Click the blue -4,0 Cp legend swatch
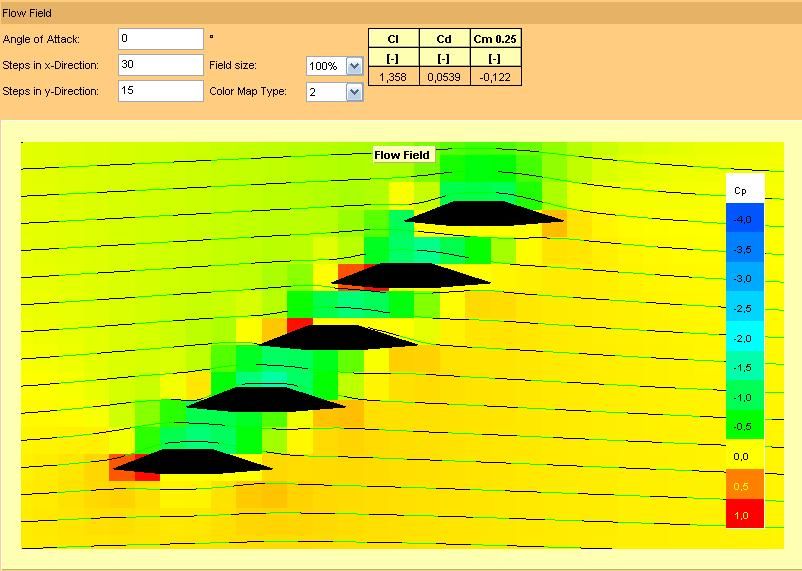Image resolution: width=802 pixels, height=571 pixels. pyautogui.click(x=745, y=218)
